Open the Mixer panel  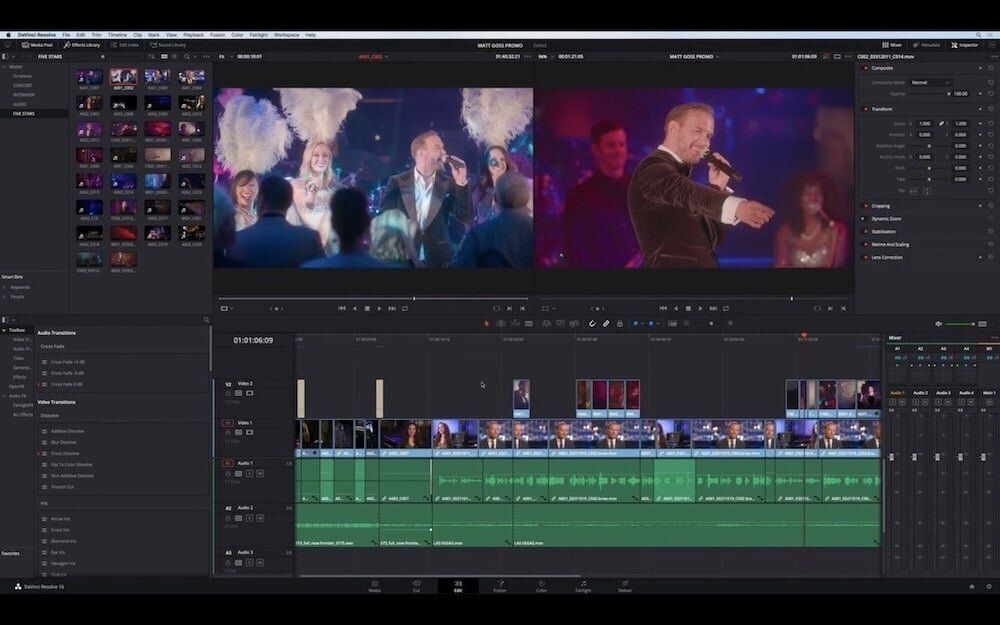coord(892,45)
